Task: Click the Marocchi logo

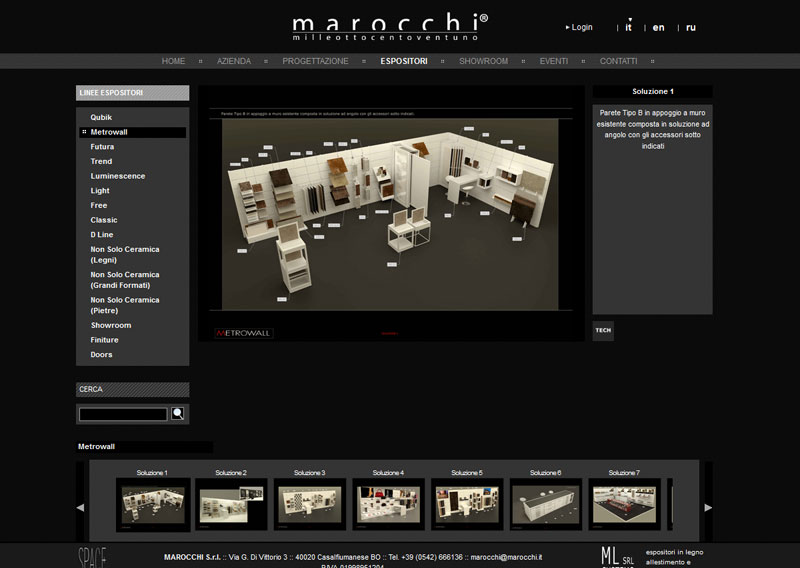Action: (390, 27)
